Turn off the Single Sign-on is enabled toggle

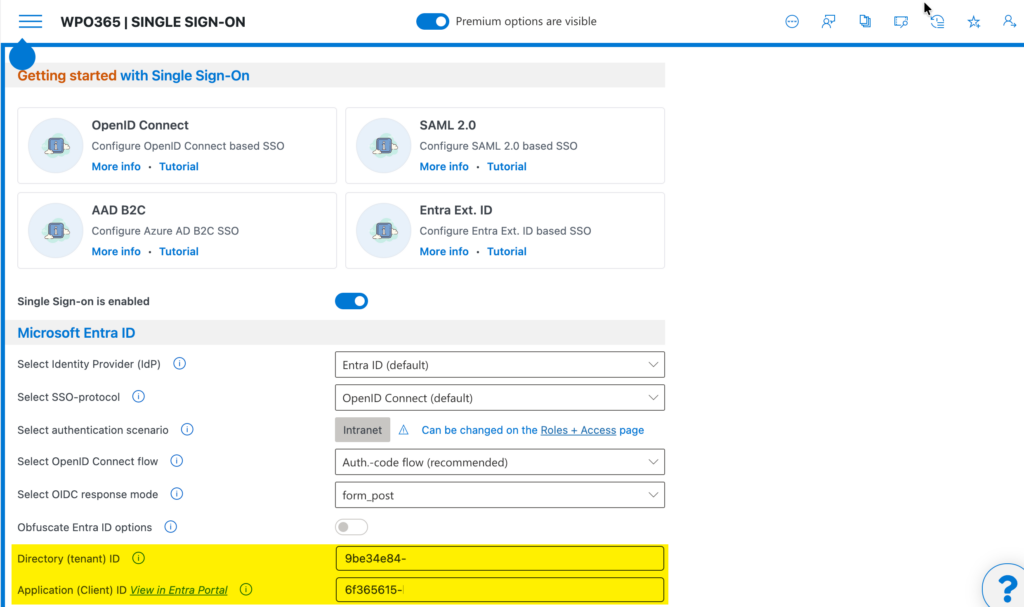(351, 300)
